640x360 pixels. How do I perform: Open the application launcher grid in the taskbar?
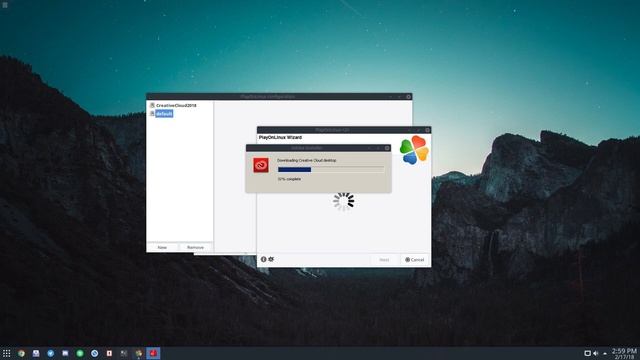coord(7,353)
